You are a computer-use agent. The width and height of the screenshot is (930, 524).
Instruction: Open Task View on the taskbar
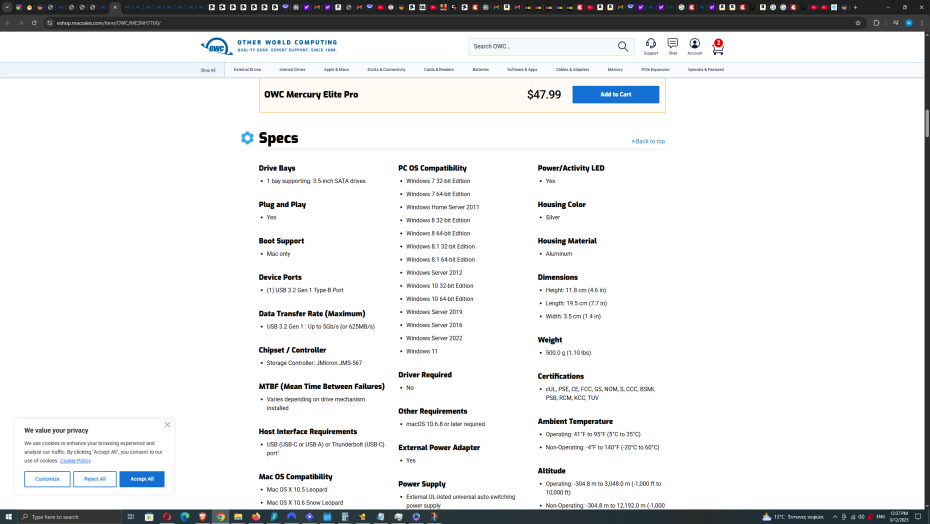coord(131,517)
